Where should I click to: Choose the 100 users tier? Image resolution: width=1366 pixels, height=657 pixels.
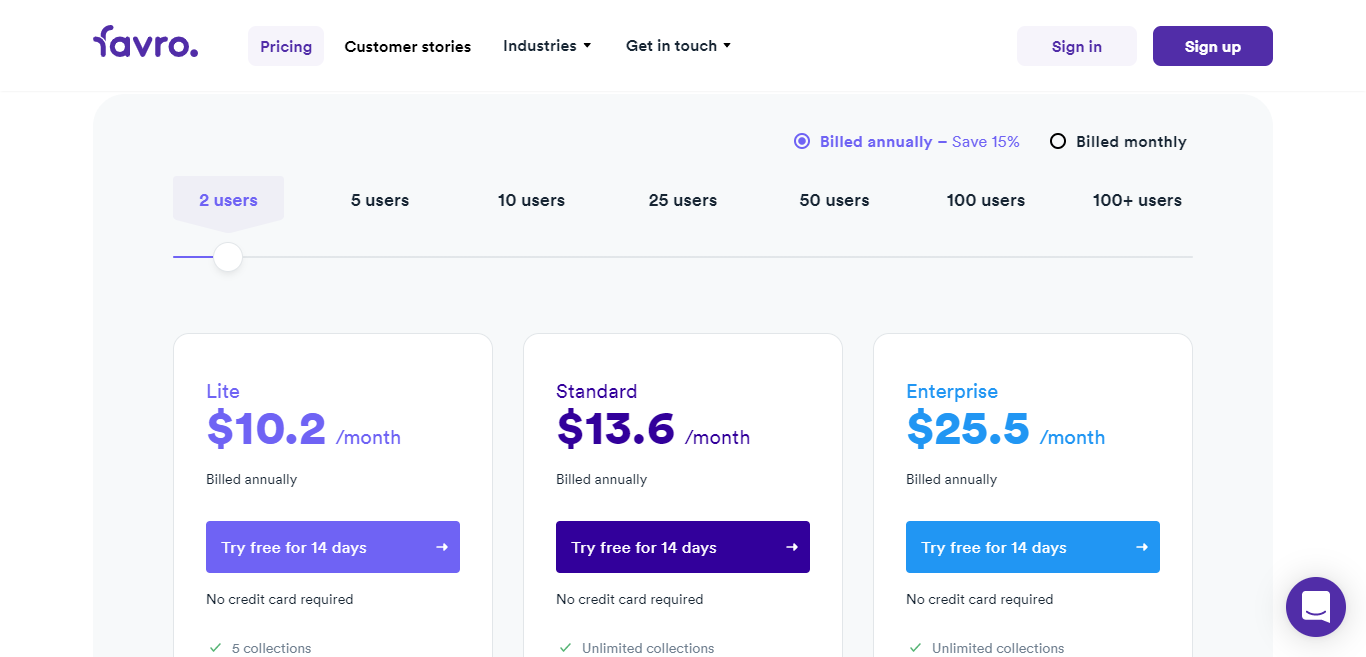[986, 200]
